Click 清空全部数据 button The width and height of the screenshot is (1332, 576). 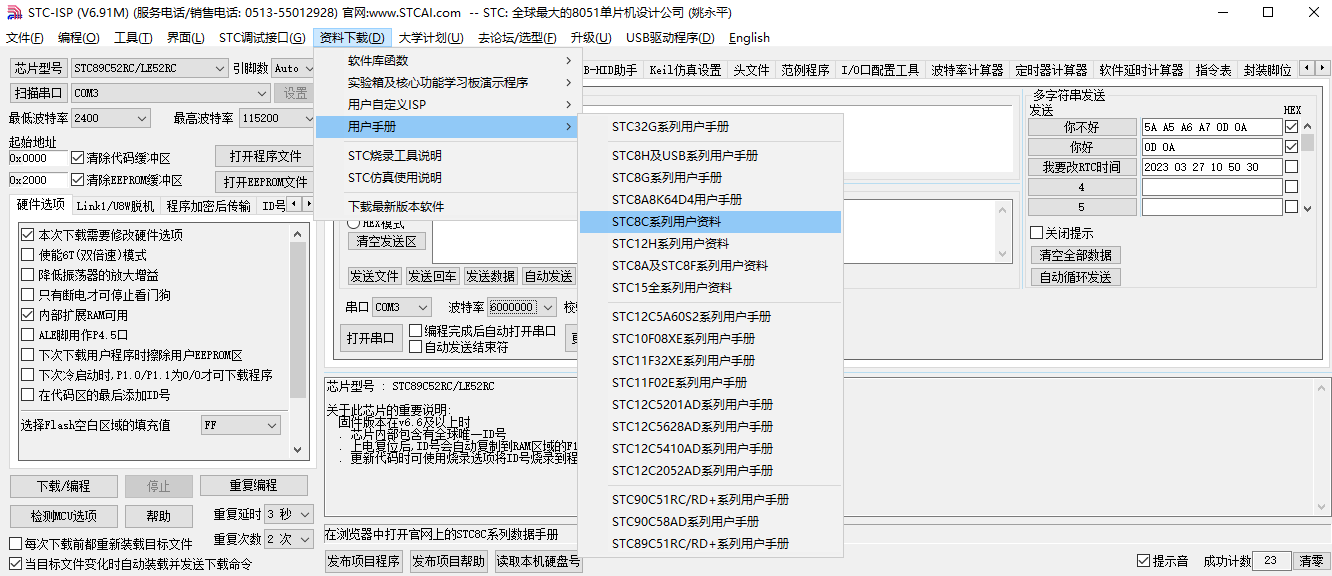[1075, 255]
